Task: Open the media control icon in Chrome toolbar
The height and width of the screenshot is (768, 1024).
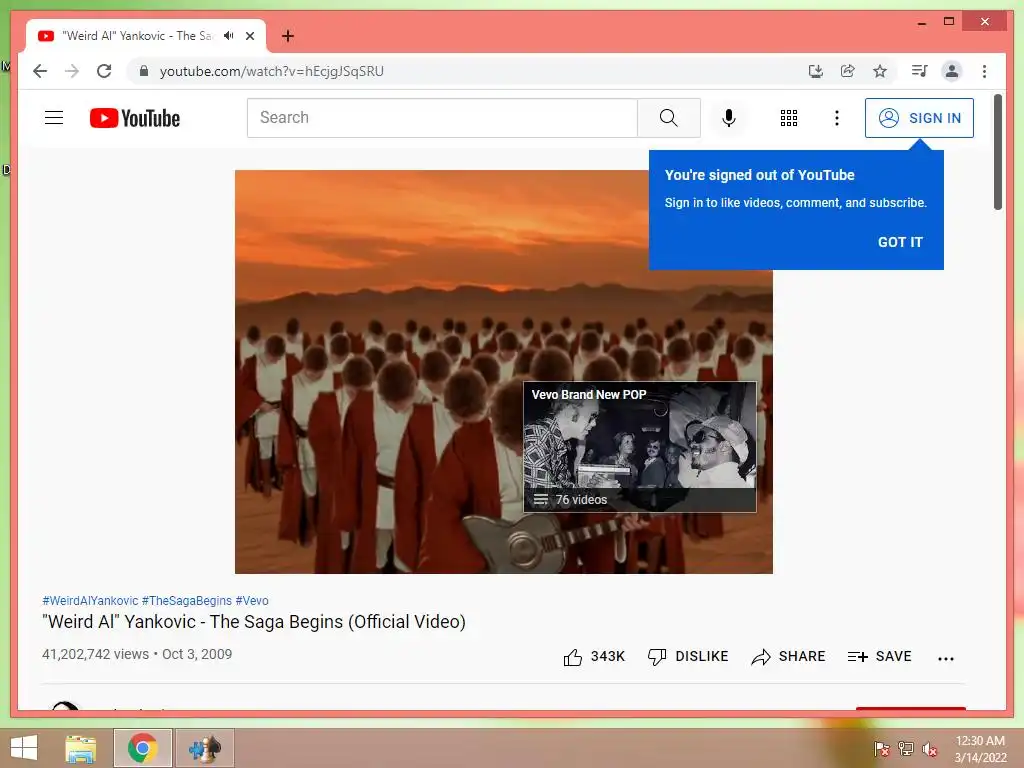Action: coord(920,71)
